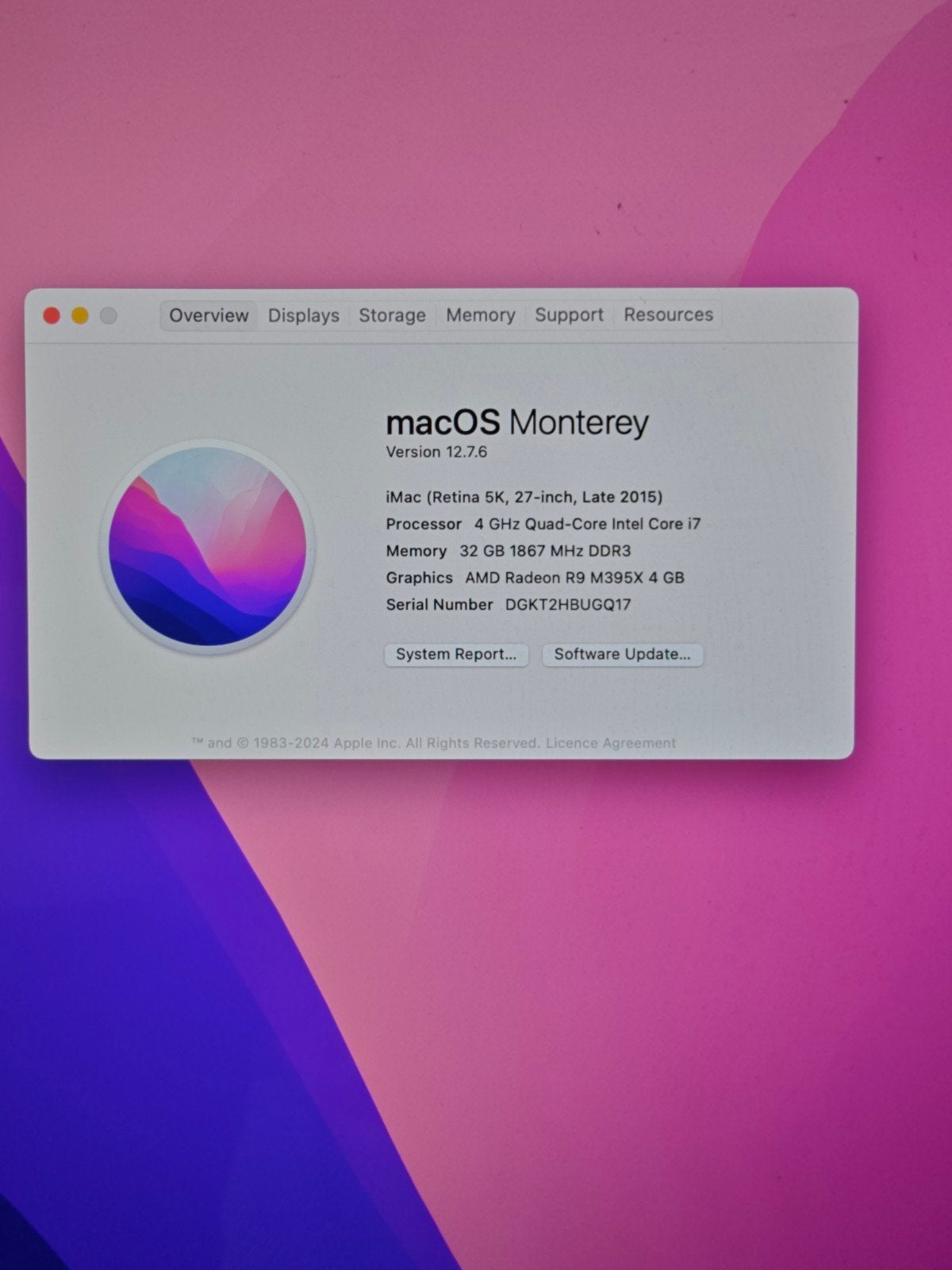The width and height of the screenshot is (952, 1270).
Task: Select the Memory tab
Action: point(480,315)
